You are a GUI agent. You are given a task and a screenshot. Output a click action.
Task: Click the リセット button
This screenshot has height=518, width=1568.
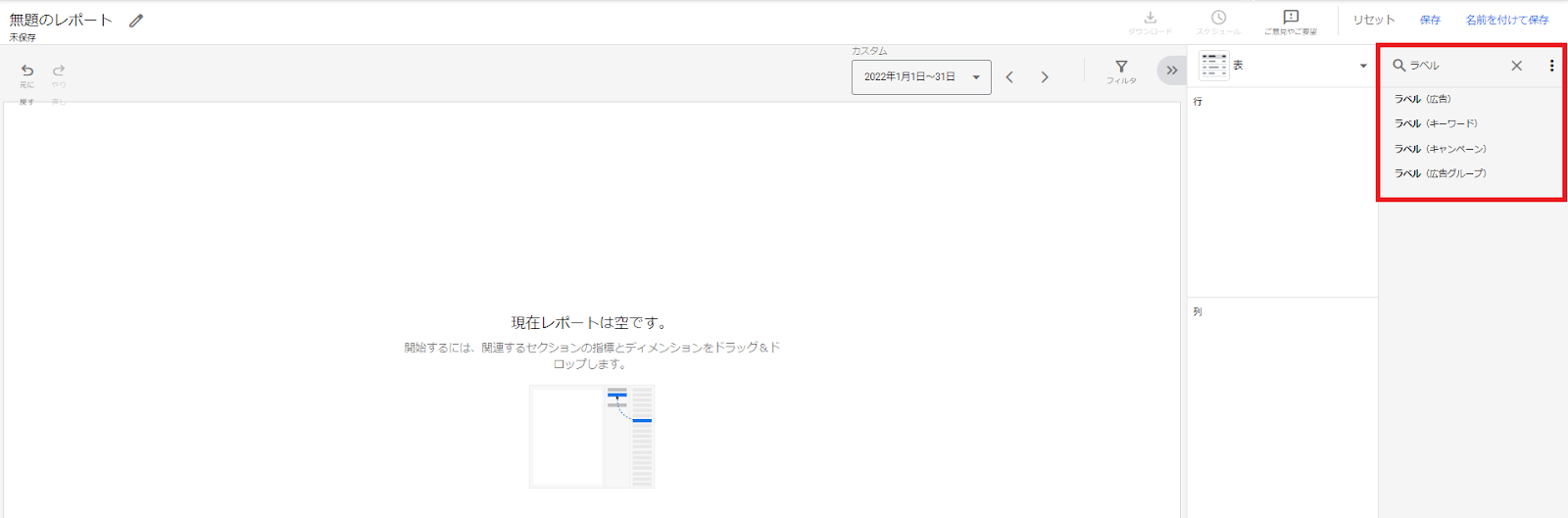pyautogui.click(x=1373, y=20)
